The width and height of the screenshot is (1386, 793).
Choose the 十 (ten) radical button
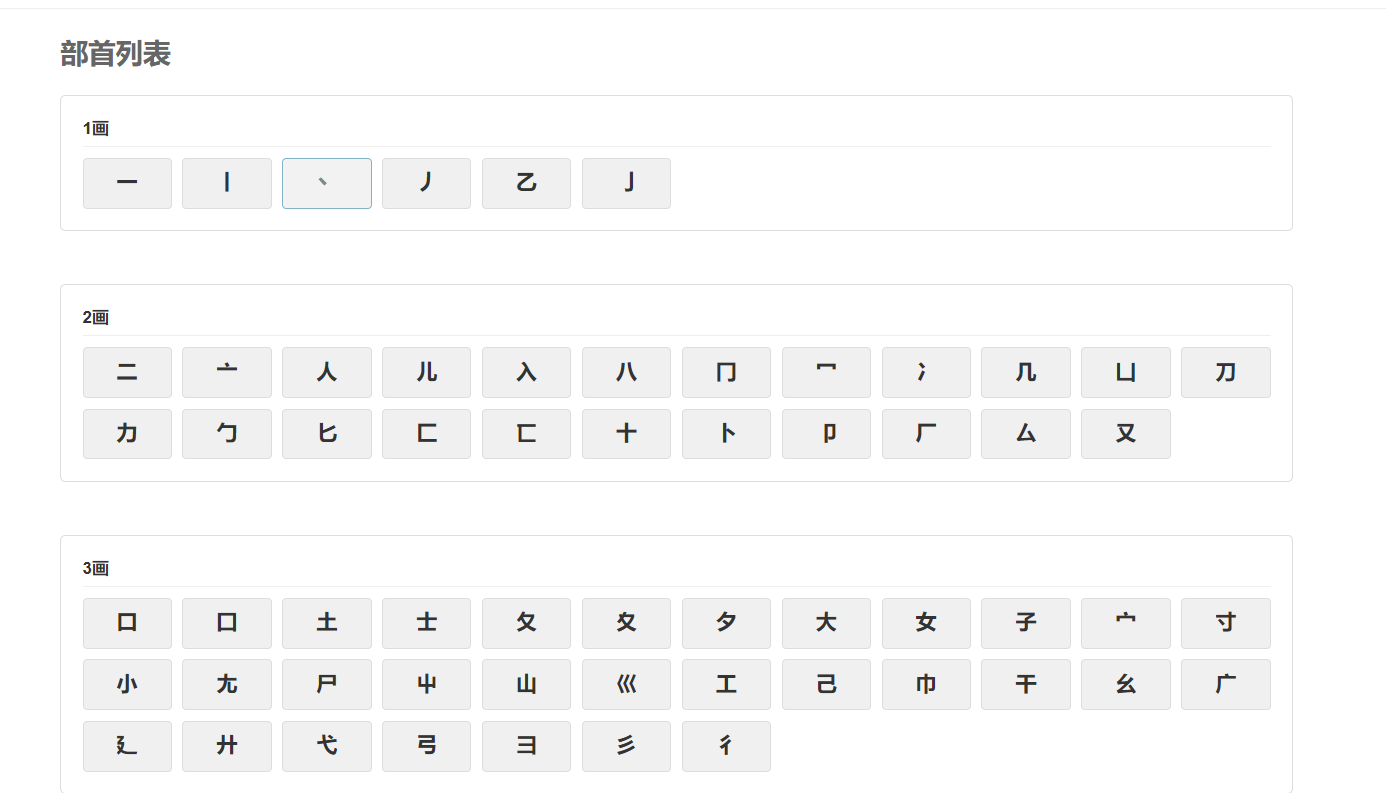pos(626,434)
